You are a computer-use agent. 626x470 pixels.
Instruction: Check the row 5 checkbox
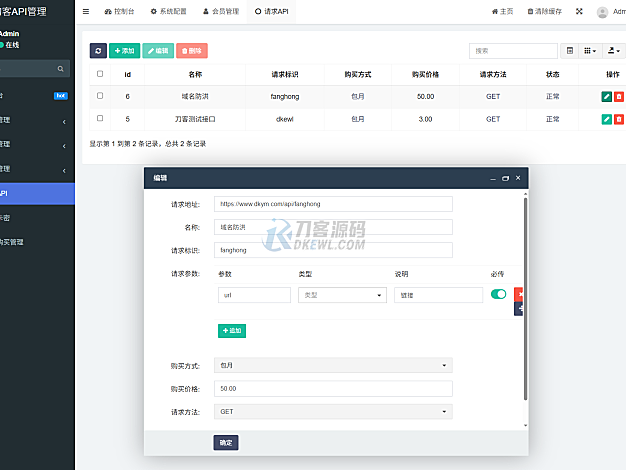pos(100,118)
